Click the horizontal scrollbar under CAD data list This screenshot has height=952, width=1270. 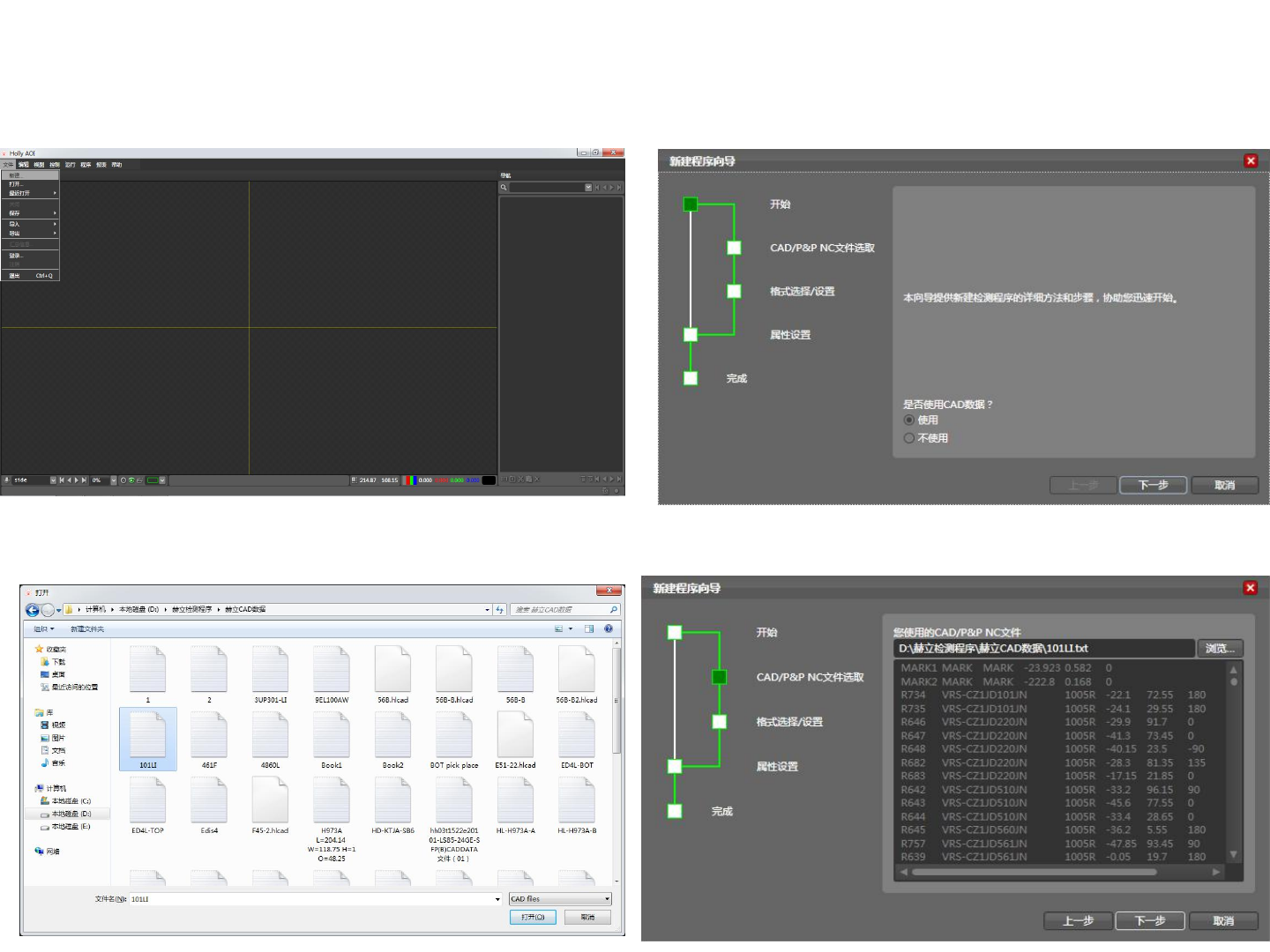[1034, 872]
